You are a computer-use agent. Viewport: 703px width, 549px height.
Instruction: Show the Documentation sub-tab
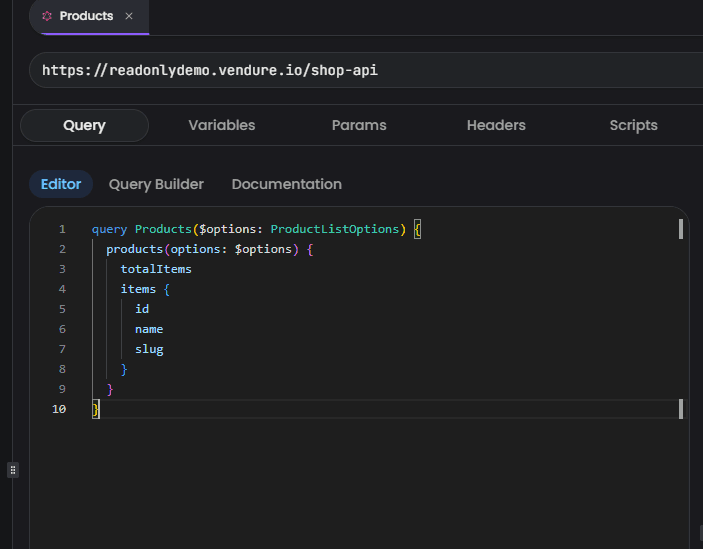(x=286, y=184)
